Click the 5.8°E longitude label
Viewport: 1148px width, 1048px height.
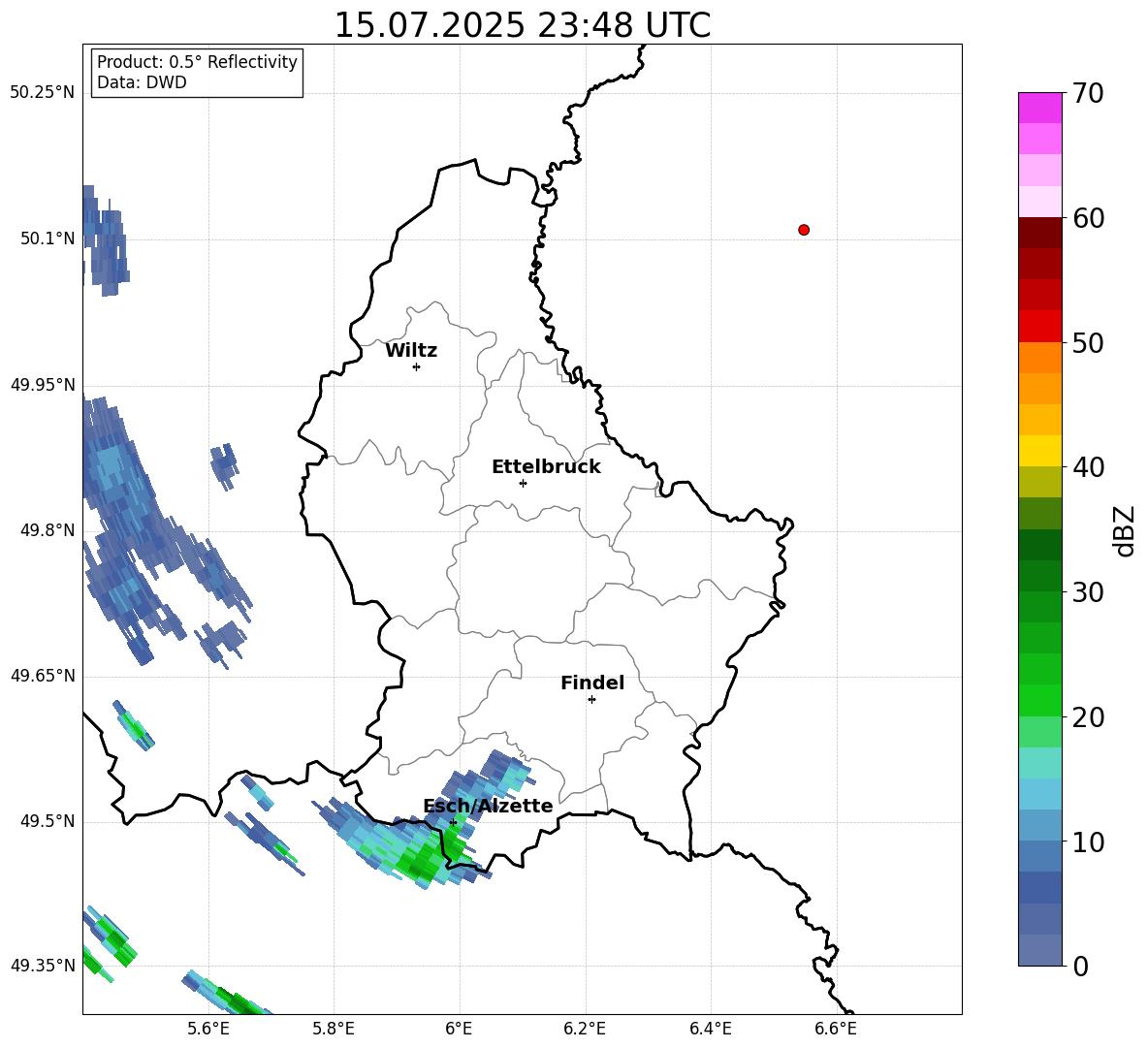tap(334, 1029)
